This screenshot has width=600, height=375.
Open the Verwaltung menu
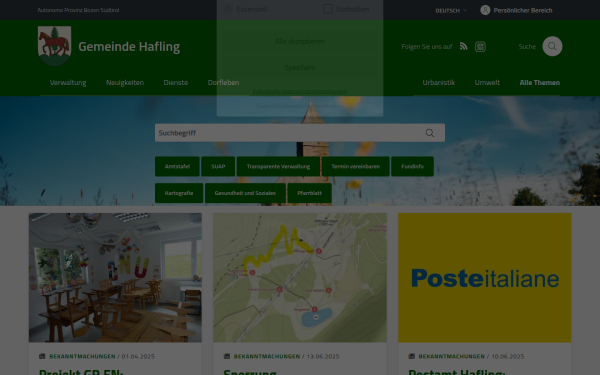pos(68,83)
